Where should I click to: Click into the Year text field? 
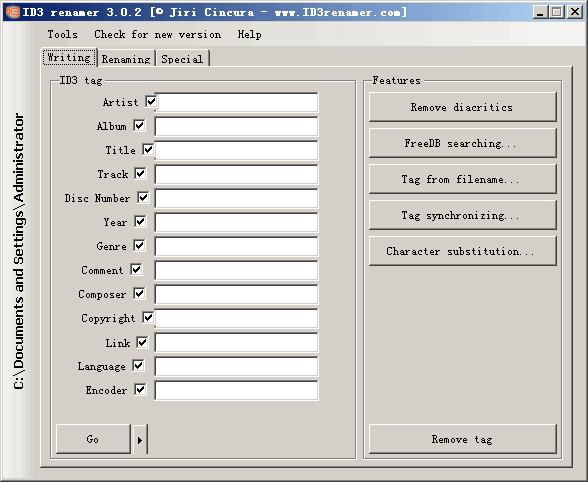(x=236, y=222)
